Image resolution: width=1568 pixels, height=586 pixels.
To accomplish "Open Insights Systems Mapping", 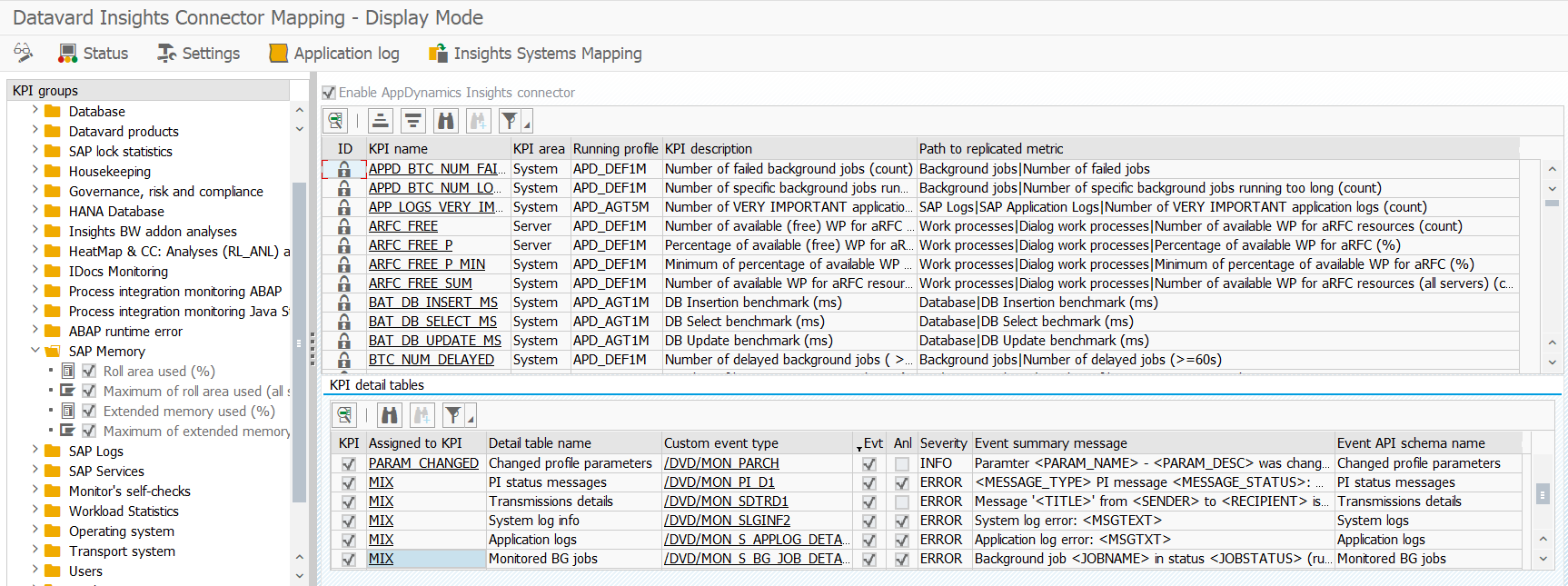I will [535, 54].
